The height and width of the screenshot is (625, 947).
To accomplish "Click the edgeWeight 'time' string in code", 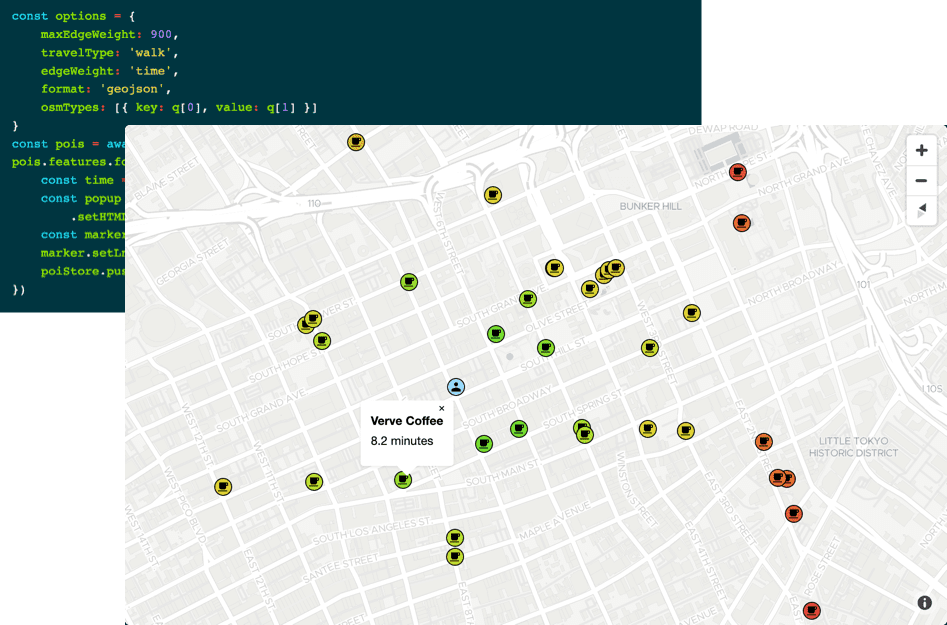I will pos(150,71).
